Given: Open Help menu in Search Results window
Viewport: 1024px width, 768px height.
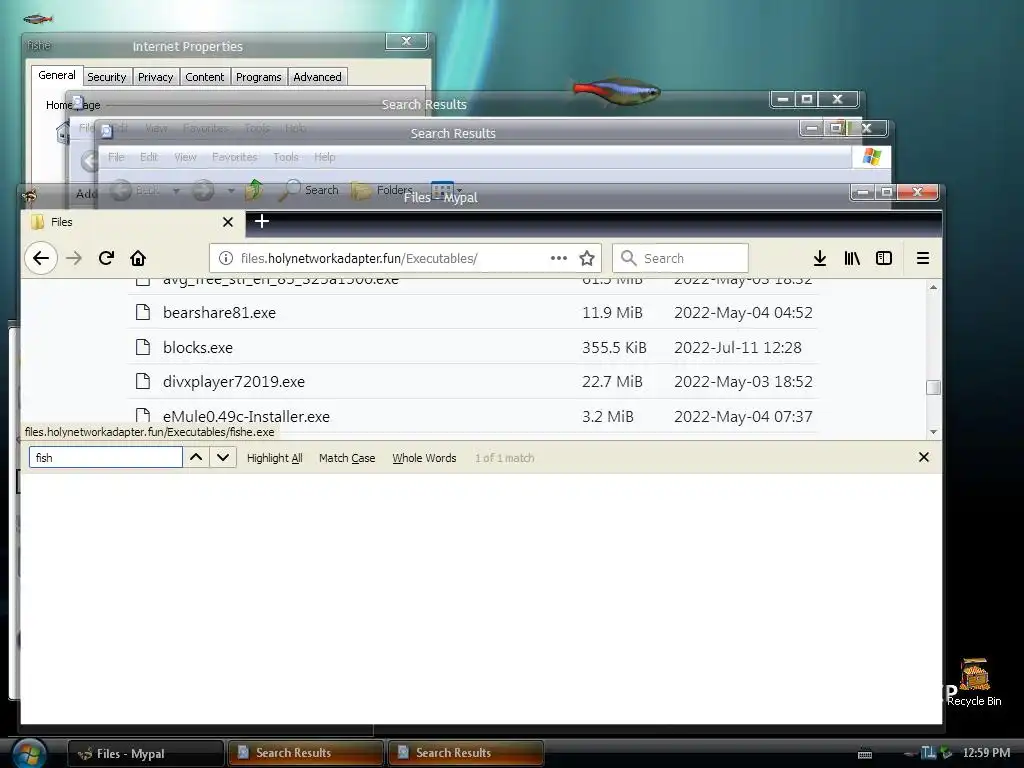Looking at the screenshot, I should 325,157.
